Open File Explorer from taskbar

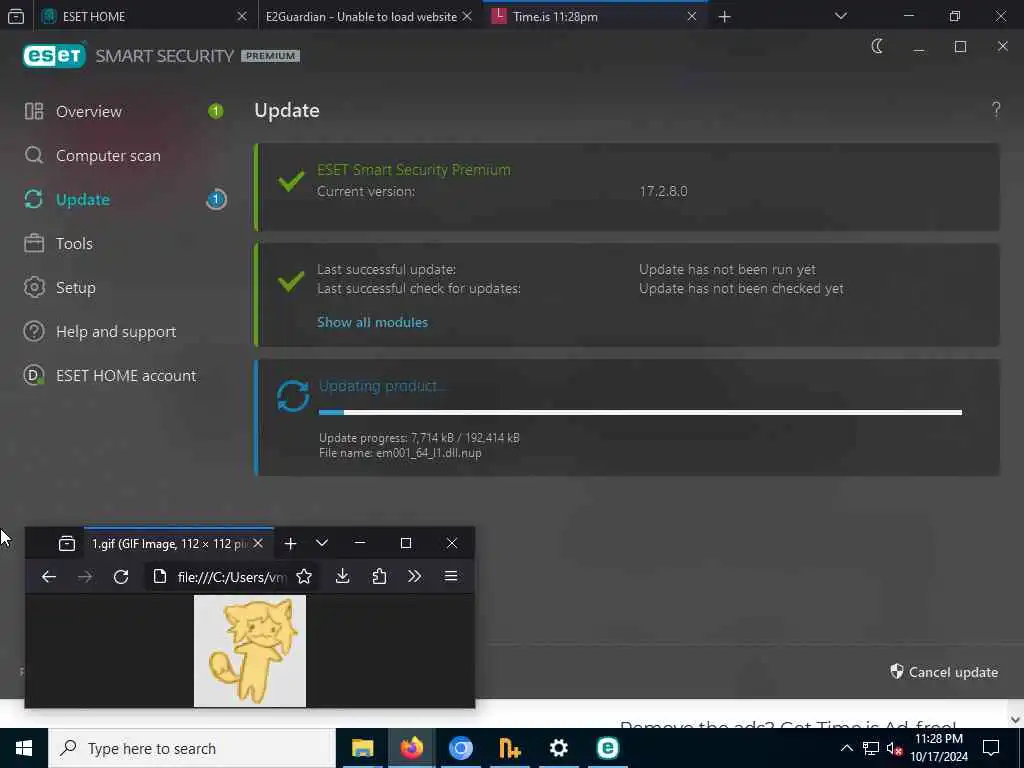(362, 748)
